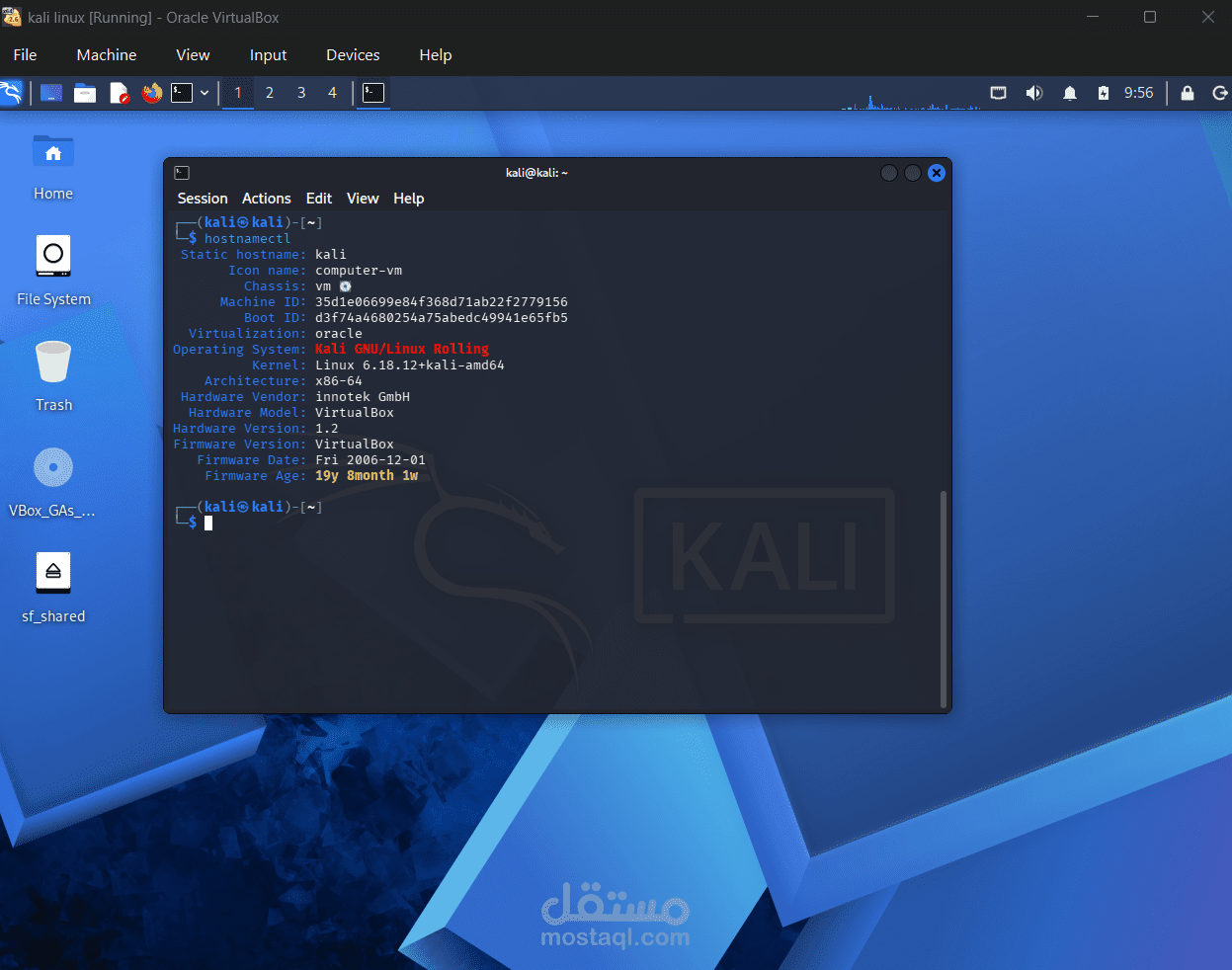1232x970 pixels.
Task: Click at the terminal prompt cursor
Action: point(208,524)
